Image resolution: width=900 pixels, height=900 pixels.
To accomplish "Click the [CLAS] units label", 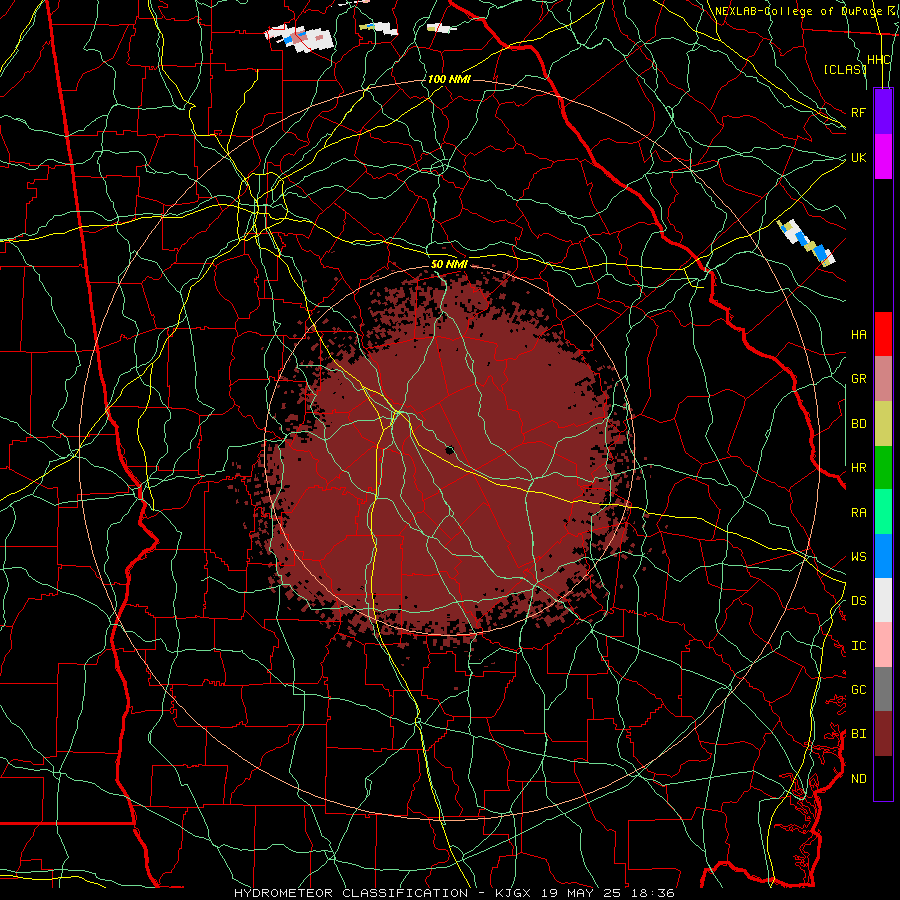I will click(844, 69).
